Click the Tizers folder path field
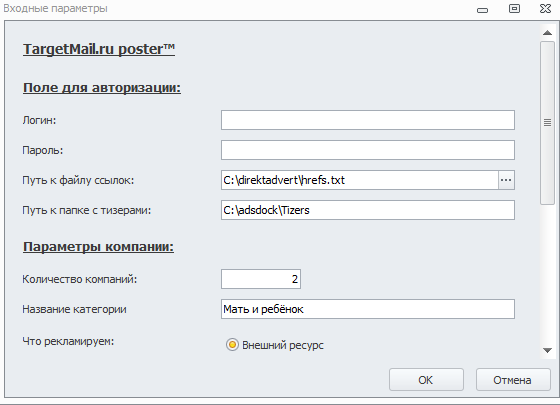 pos(368,210)
